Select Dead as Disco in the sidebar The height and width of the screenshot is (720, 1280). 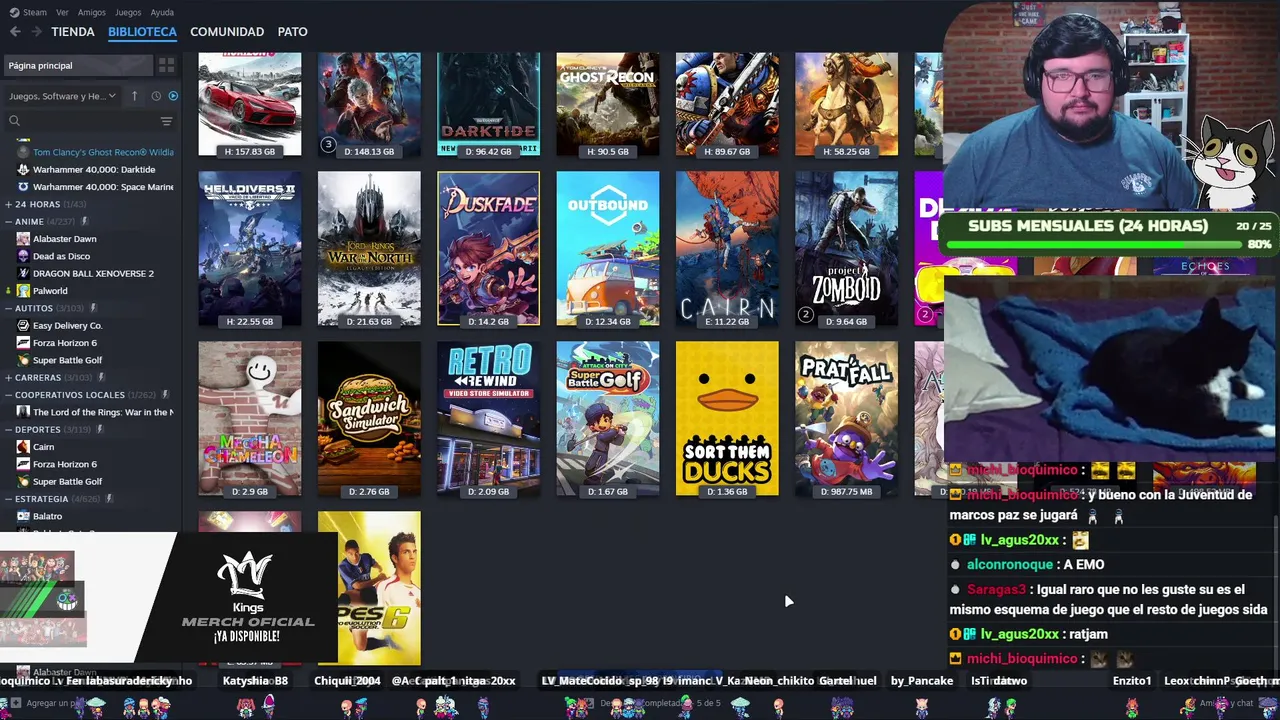coord(62,256)
